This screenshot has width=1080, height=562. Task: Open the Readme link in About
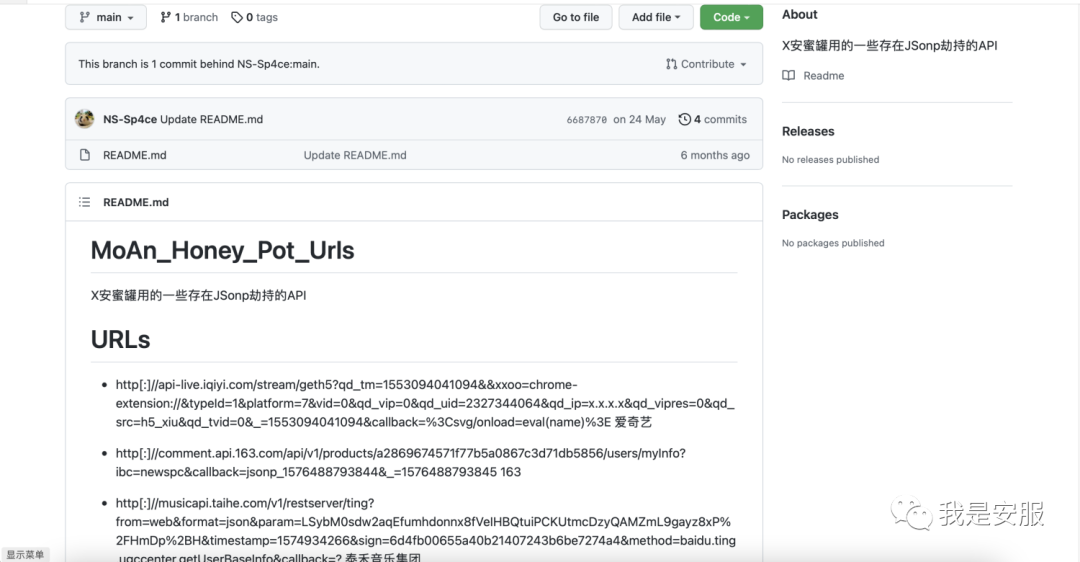pyautogui.click(x=824, y=76)
